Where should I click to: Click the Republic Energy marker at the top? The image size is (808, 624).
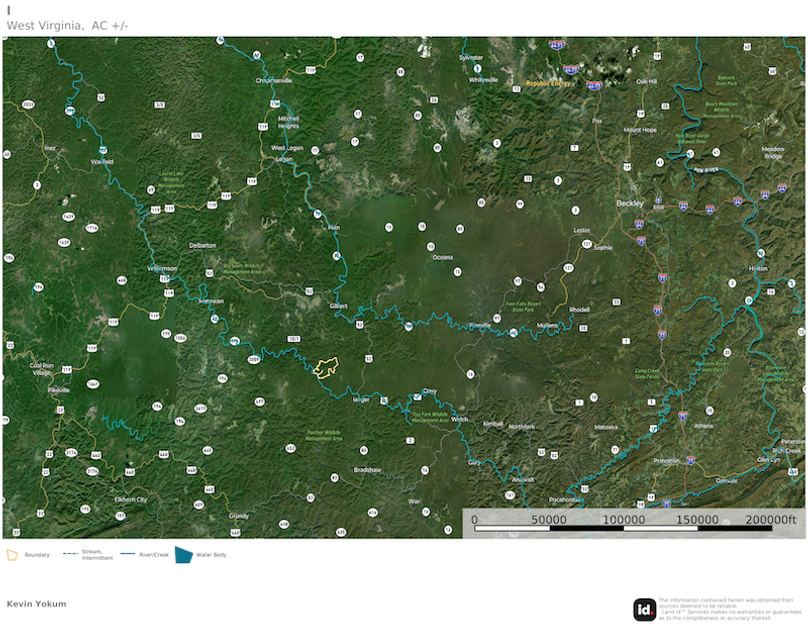point(547,83)
